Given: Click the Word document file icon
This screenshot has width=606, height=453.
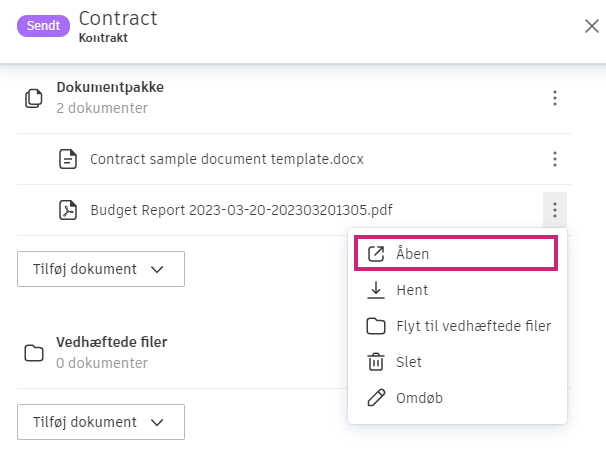Looking at the screenshot, I should pos(68,159).
